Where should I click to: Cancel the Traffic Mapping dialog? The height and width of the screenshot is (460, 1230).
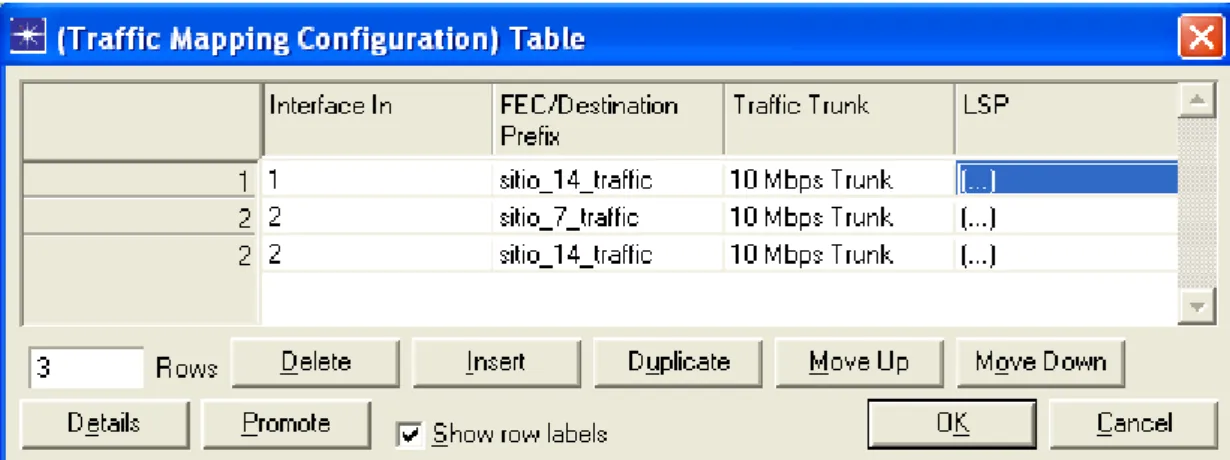pyautogui.click(x=1134, y=424)
